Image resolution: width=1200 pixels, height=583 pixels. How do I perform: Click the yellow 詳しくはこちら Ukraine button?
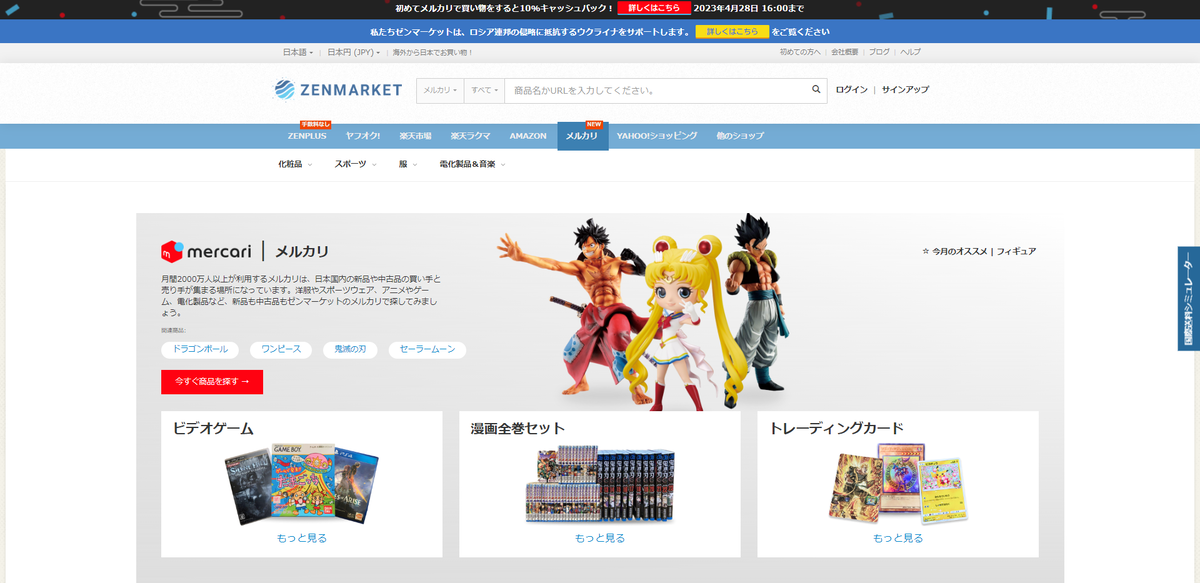coord(732,32)
